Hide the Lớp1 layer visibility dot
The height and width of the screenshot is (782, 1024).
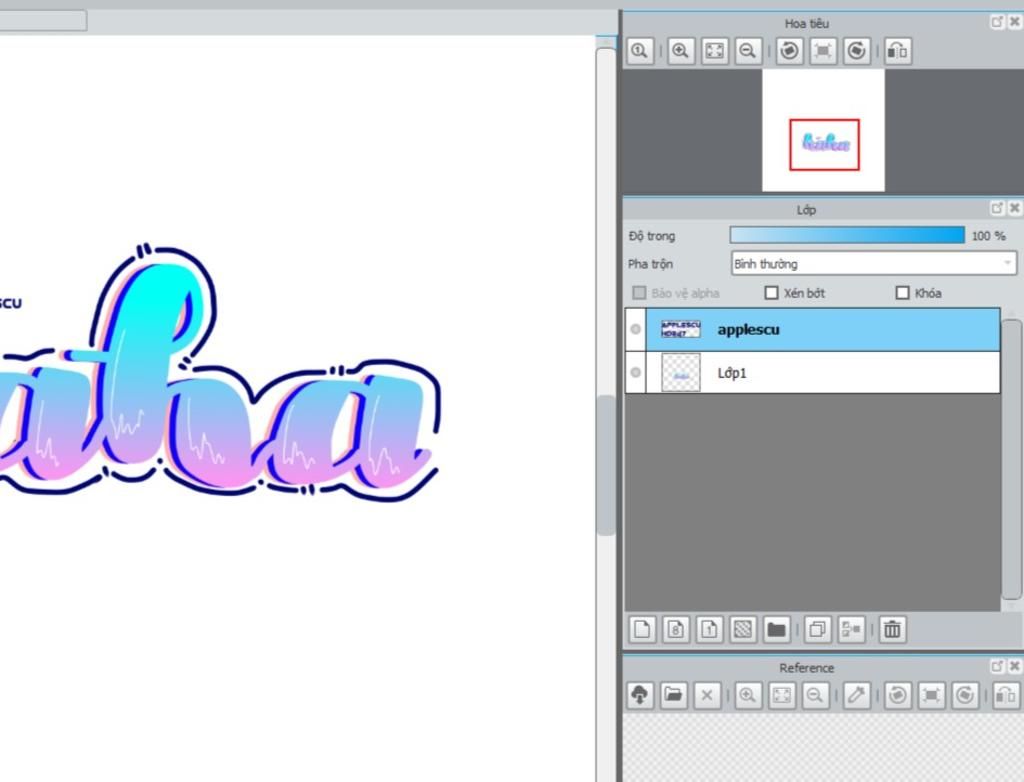635,372
